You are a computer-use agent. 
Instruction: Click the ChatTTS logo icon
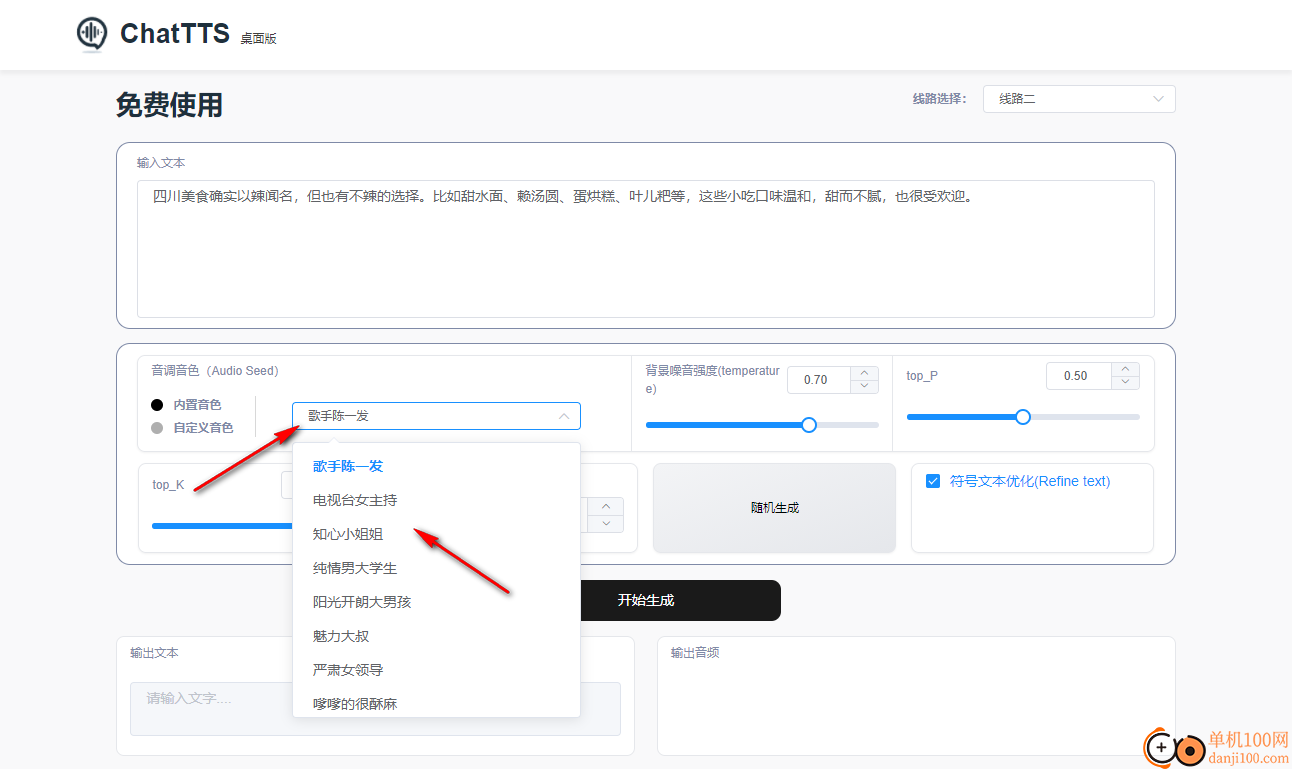pos(92,34)
